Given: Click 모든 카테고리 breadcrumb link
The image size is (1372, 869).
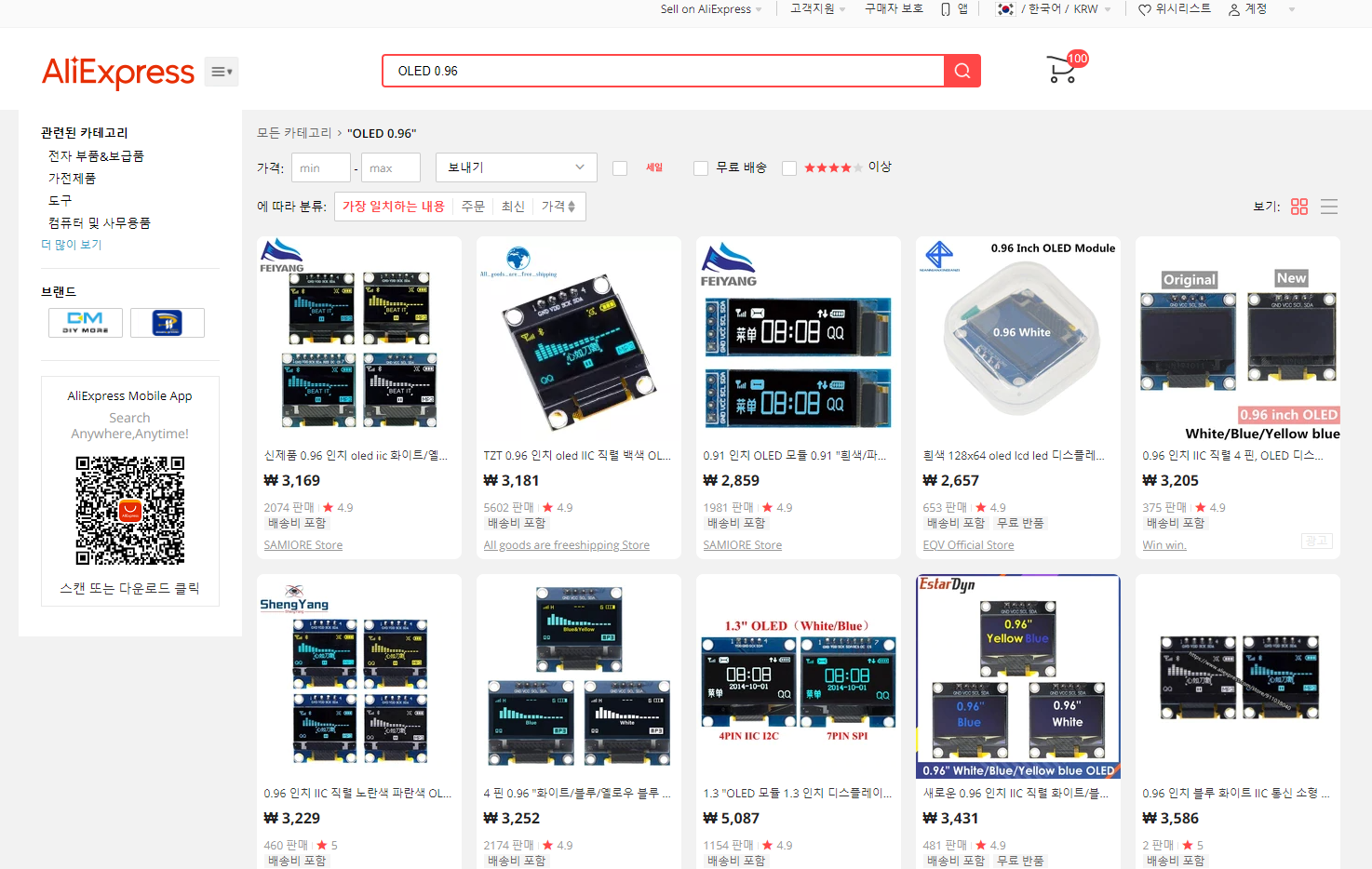Looking at the screenshot, I should (294, 133).
